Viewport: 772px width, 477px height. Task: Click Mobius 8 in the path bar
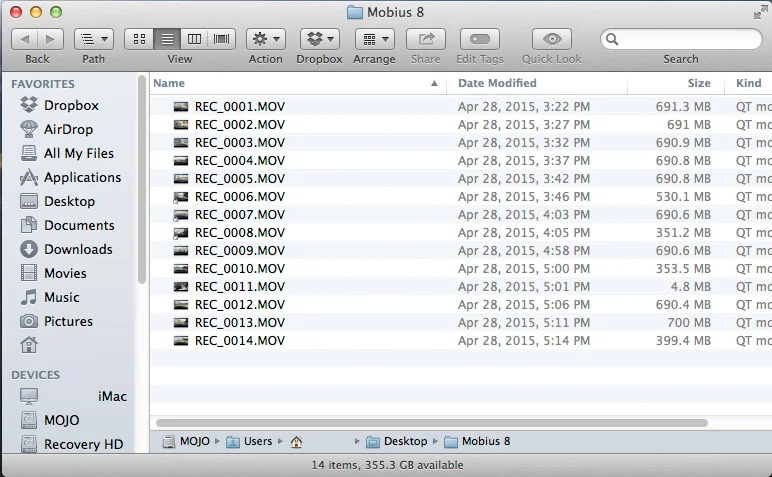click(477, 442)
